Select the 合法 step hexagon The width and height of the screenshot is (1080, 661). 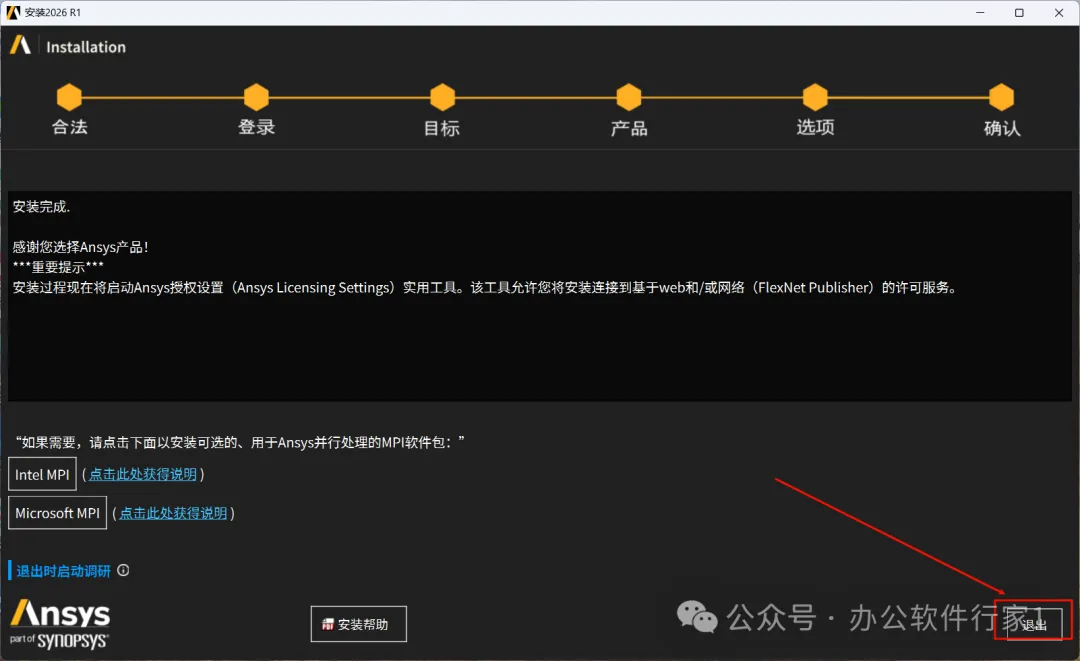pos(70,97)
